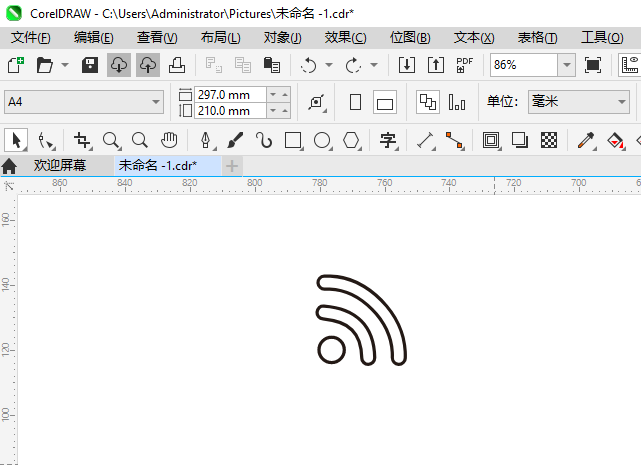
Task: Expand the Open recent files arrow
Action: 65,65
